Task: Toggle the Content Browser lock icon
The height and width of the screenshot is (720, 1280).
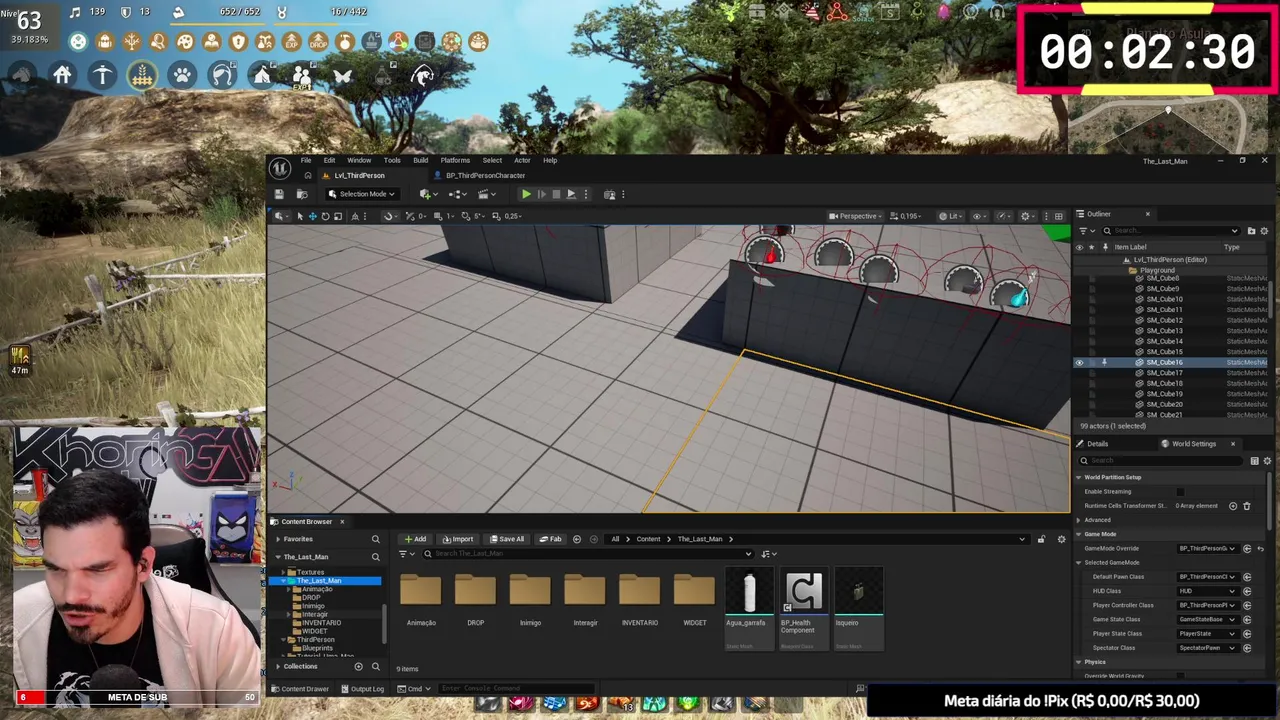Action: (x=1041, y=539)
